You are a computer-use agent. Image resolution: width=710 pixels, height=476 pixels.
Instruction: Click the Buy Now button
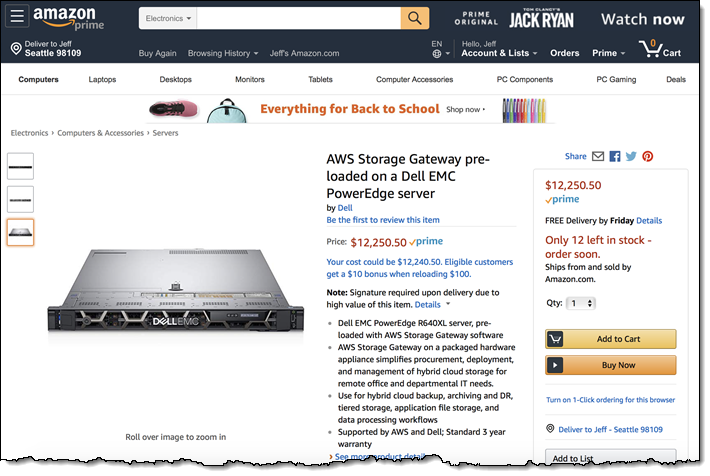click(x=611, y=365)
